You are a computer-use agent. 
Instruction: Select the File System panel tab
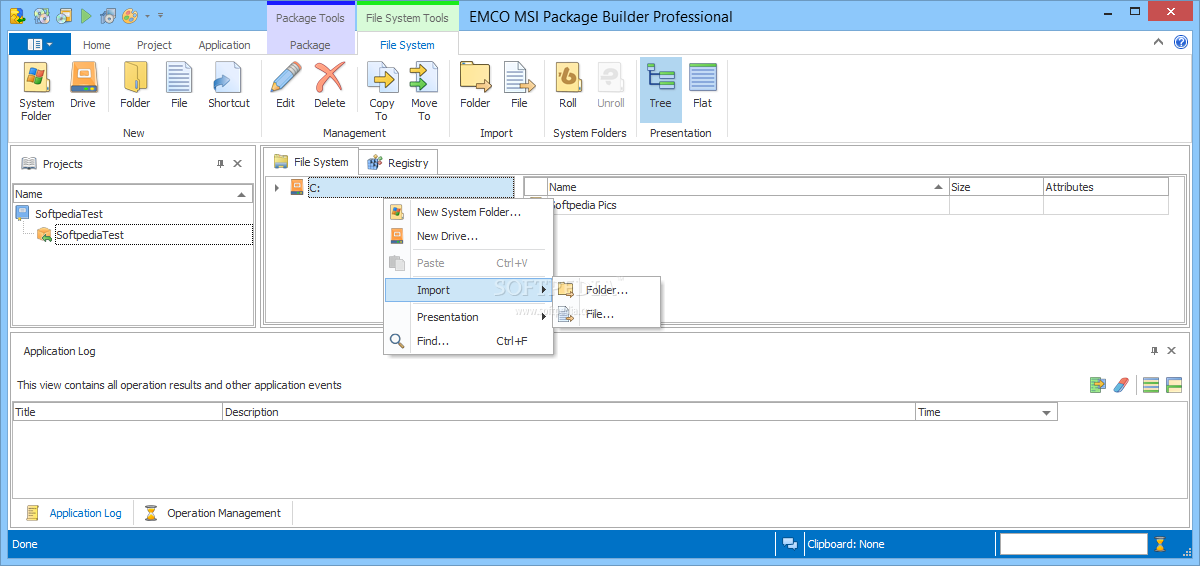311,161
